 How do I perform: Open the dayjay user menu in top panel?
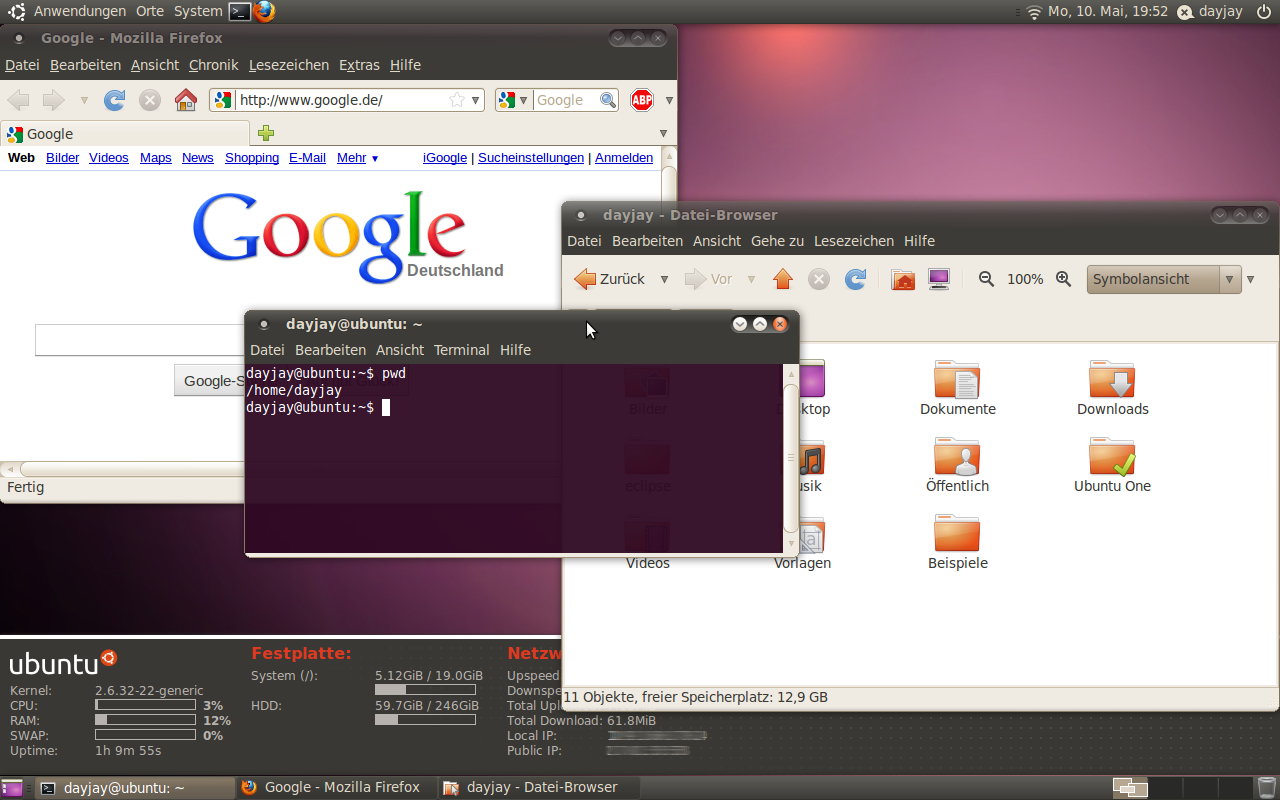tap(1210, 12)
